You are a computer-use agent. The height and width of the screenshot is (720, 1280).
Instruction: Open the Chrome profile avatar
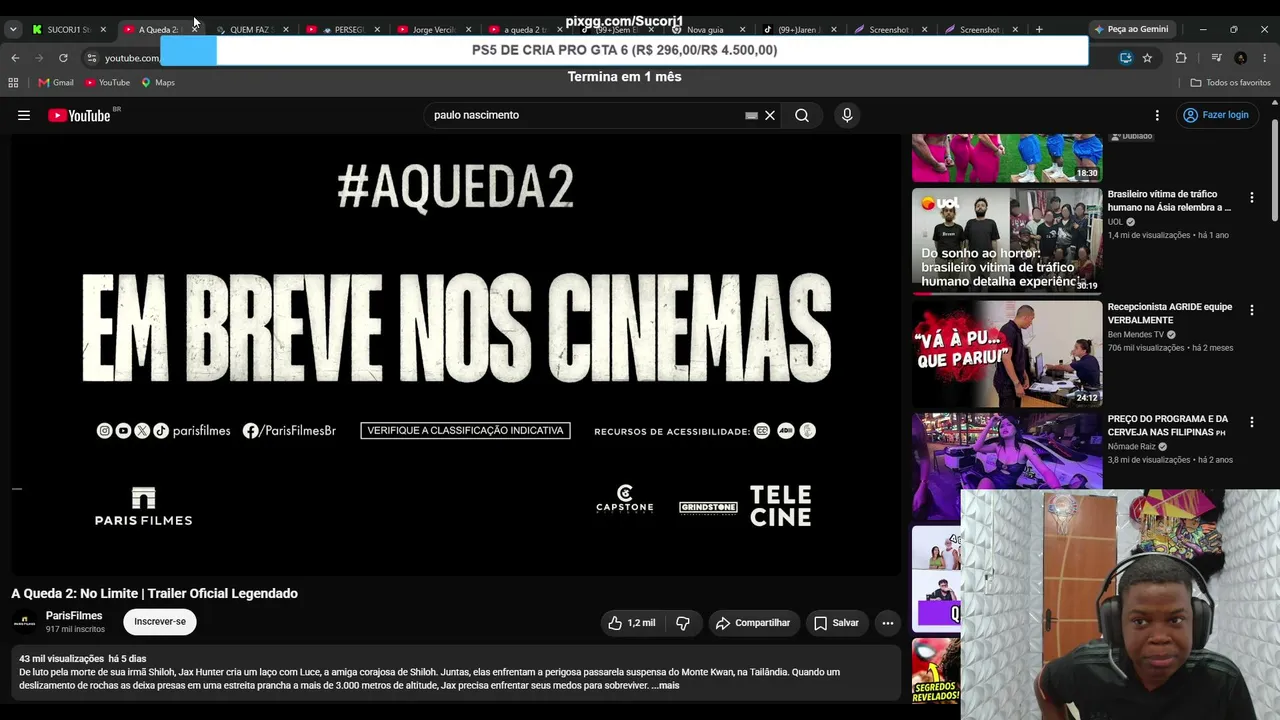(1241, 58)
